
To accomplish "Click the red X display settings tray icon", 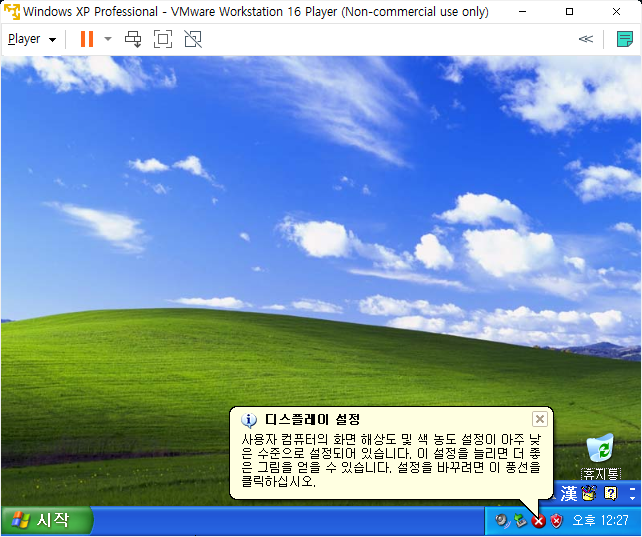I will pos(538,521).
